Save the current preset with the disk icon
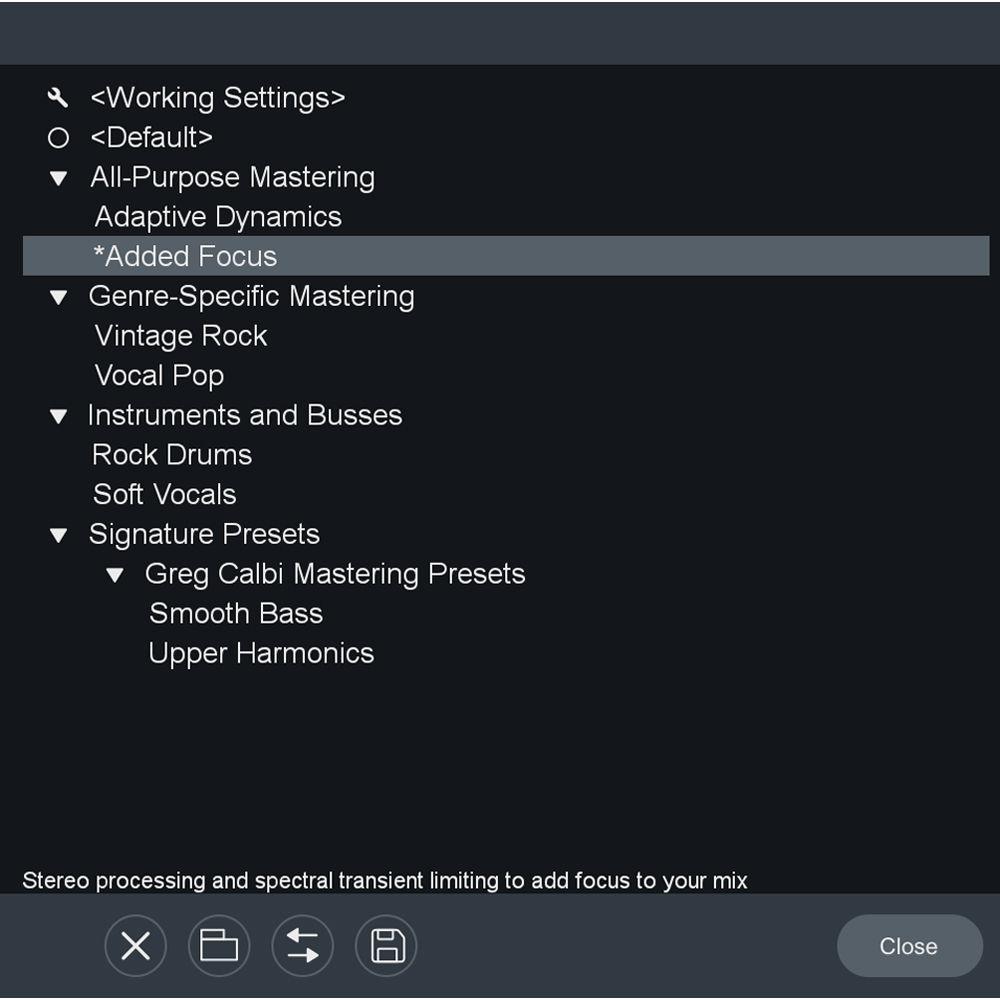 pos(386,945)
